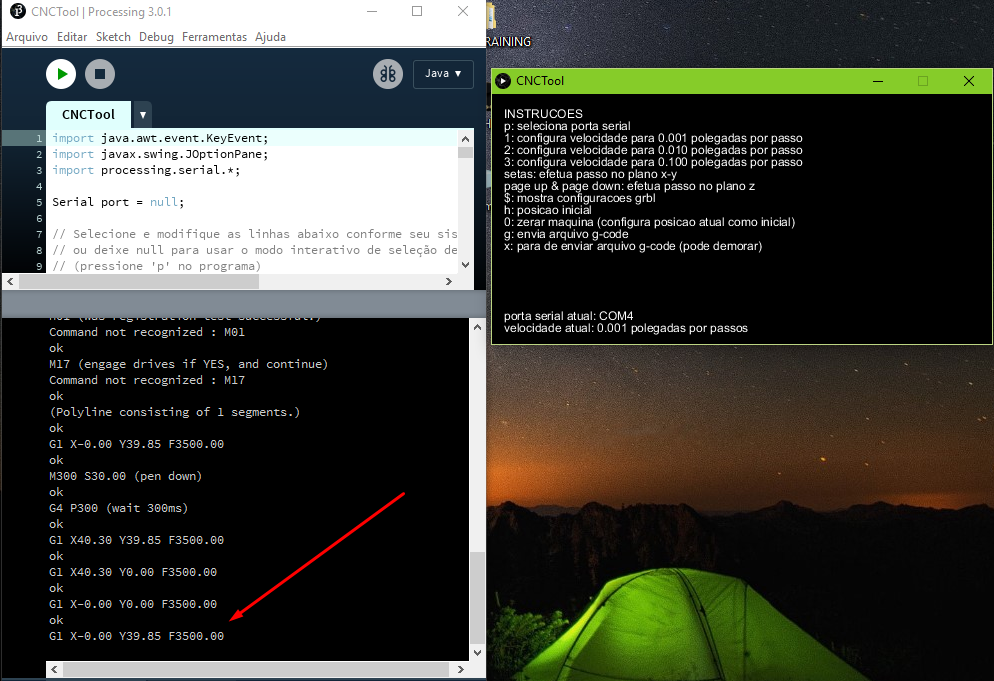Close the green CNCTool sketch window
This screenshot has width=994, height=681.
pyautogui.click(x=969, y=81)
